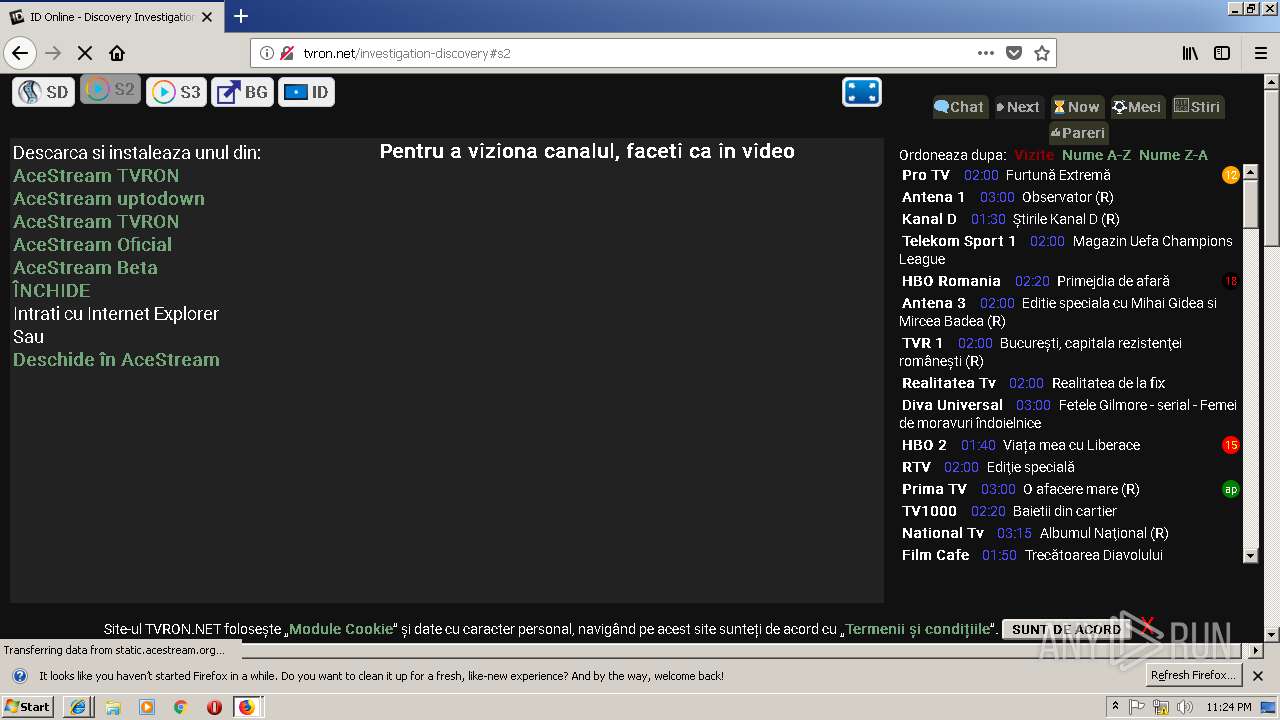This screenshot has height=720, width=1280.
Task: Open the Firefox hamburger menu
Action: click(1259, 53)
